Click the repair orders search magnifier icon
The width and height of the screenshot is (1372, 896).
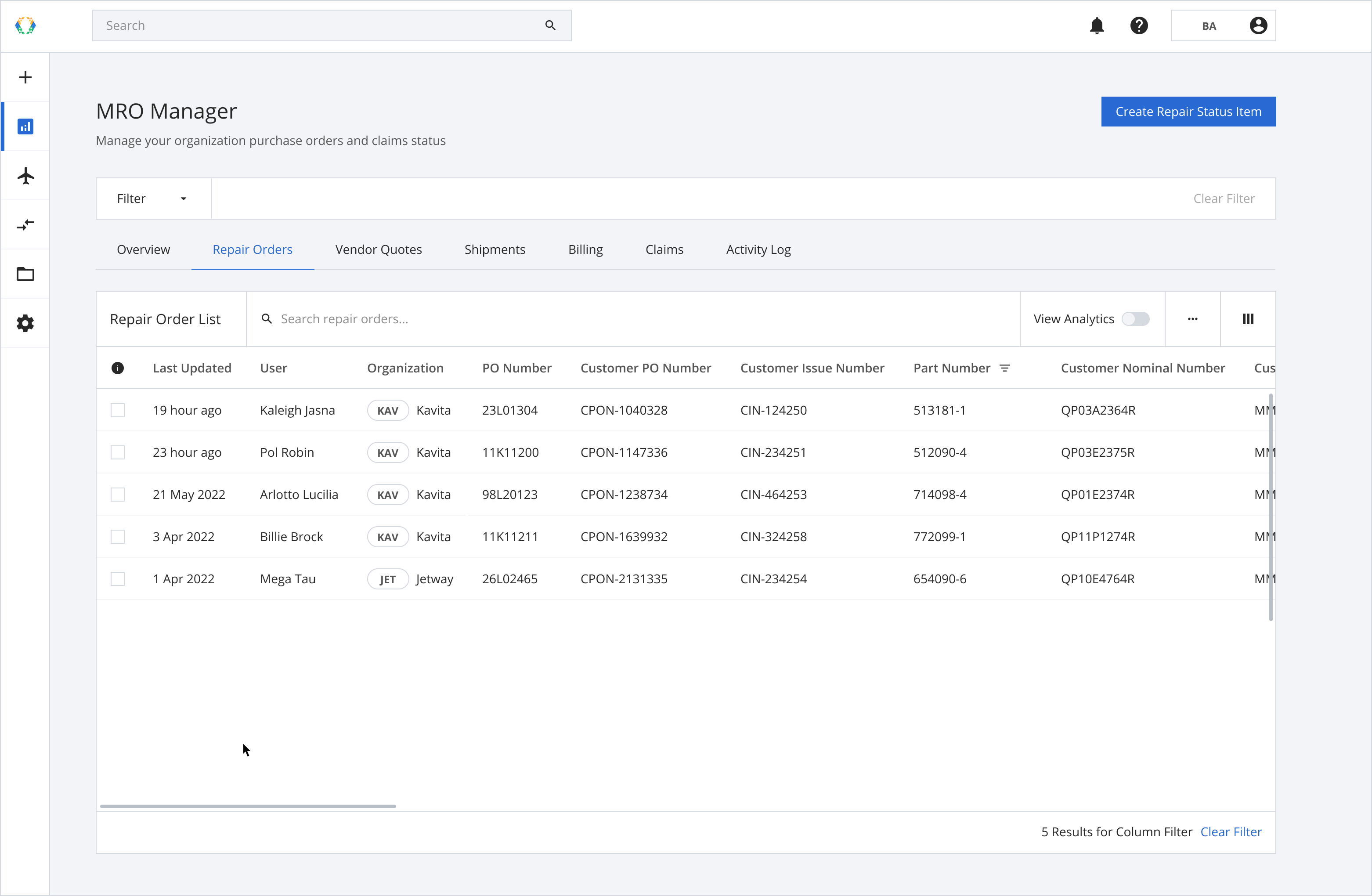tap(266, 319)
